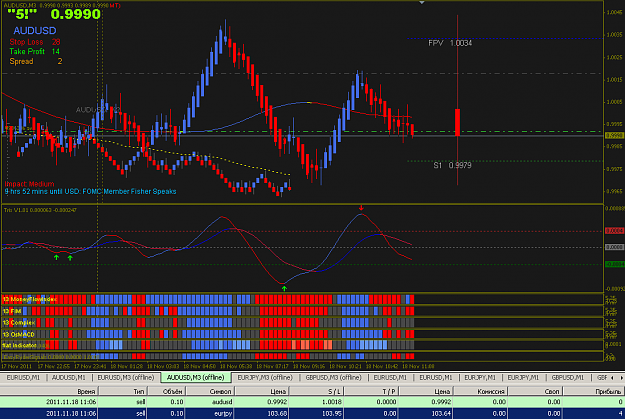
Task: Click the chart shift triangle marker at top
Action: (x=422, y=2)
